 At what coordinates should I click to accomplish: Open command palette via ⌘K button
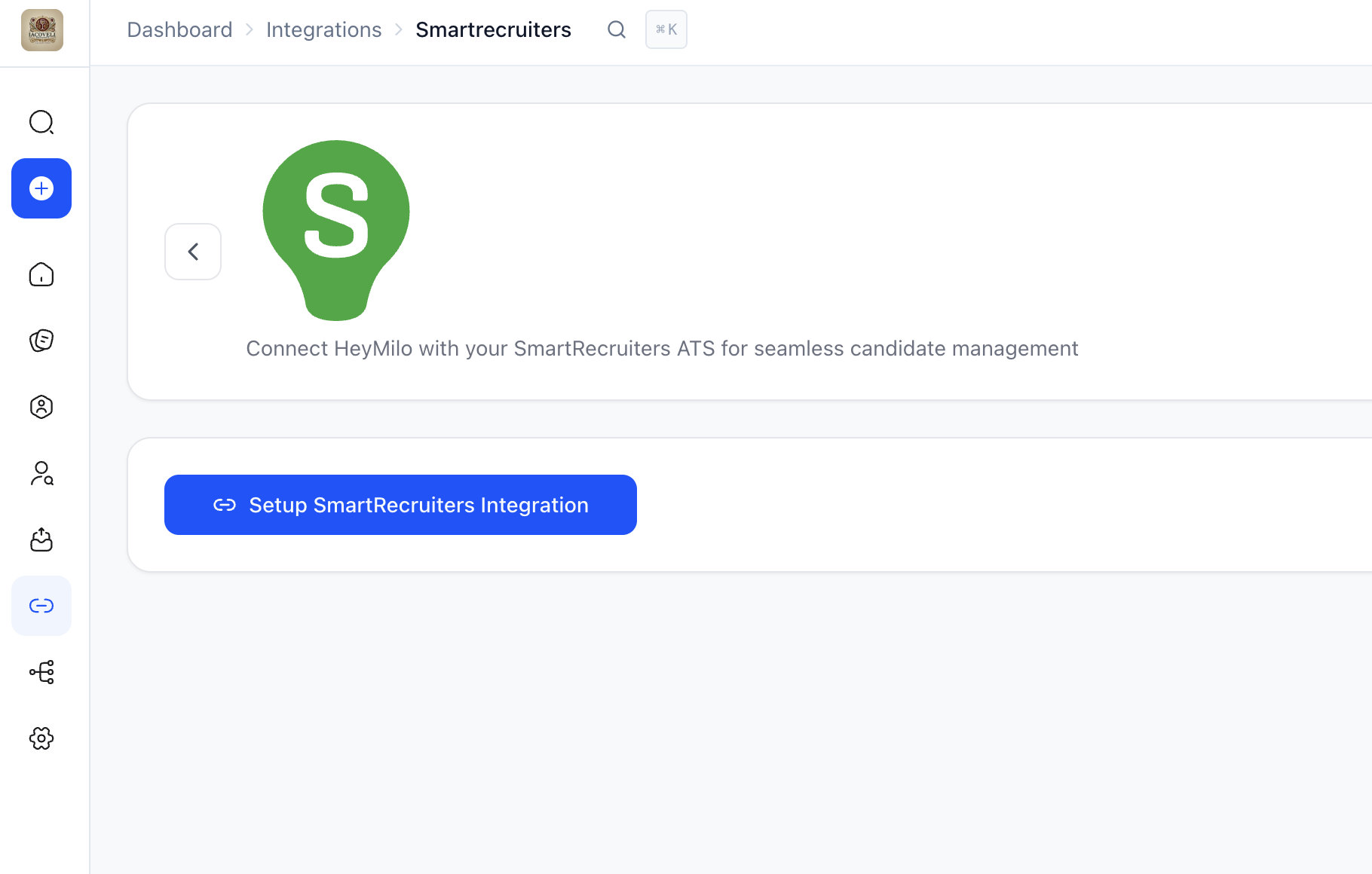[666, 29]
